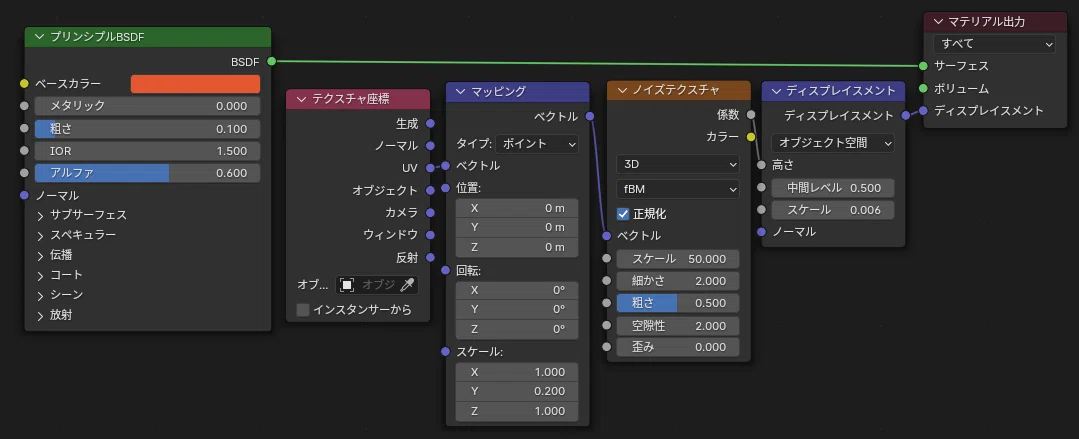Viewport: 1079px width, 439px height.
Task: Click the object picker field in テクスチャ座標
Action: (377, 285)
